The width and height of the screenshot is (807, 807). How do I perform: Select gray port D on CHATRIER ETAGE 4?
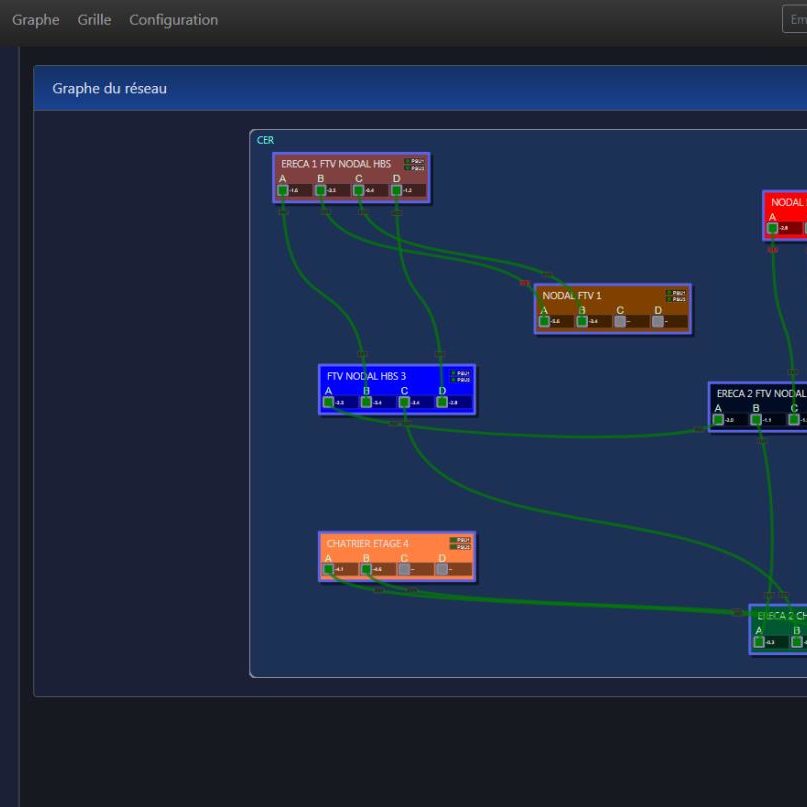pos(442,569)
